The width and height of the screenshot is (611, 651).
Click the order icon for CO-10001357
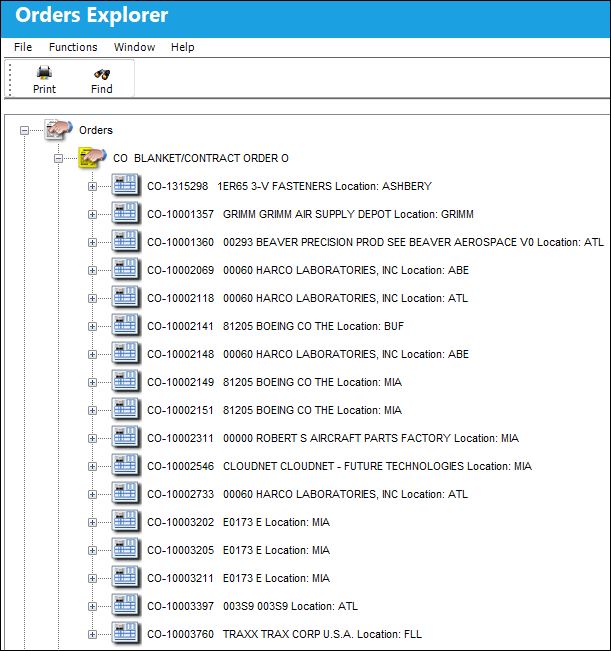(125, 214)
